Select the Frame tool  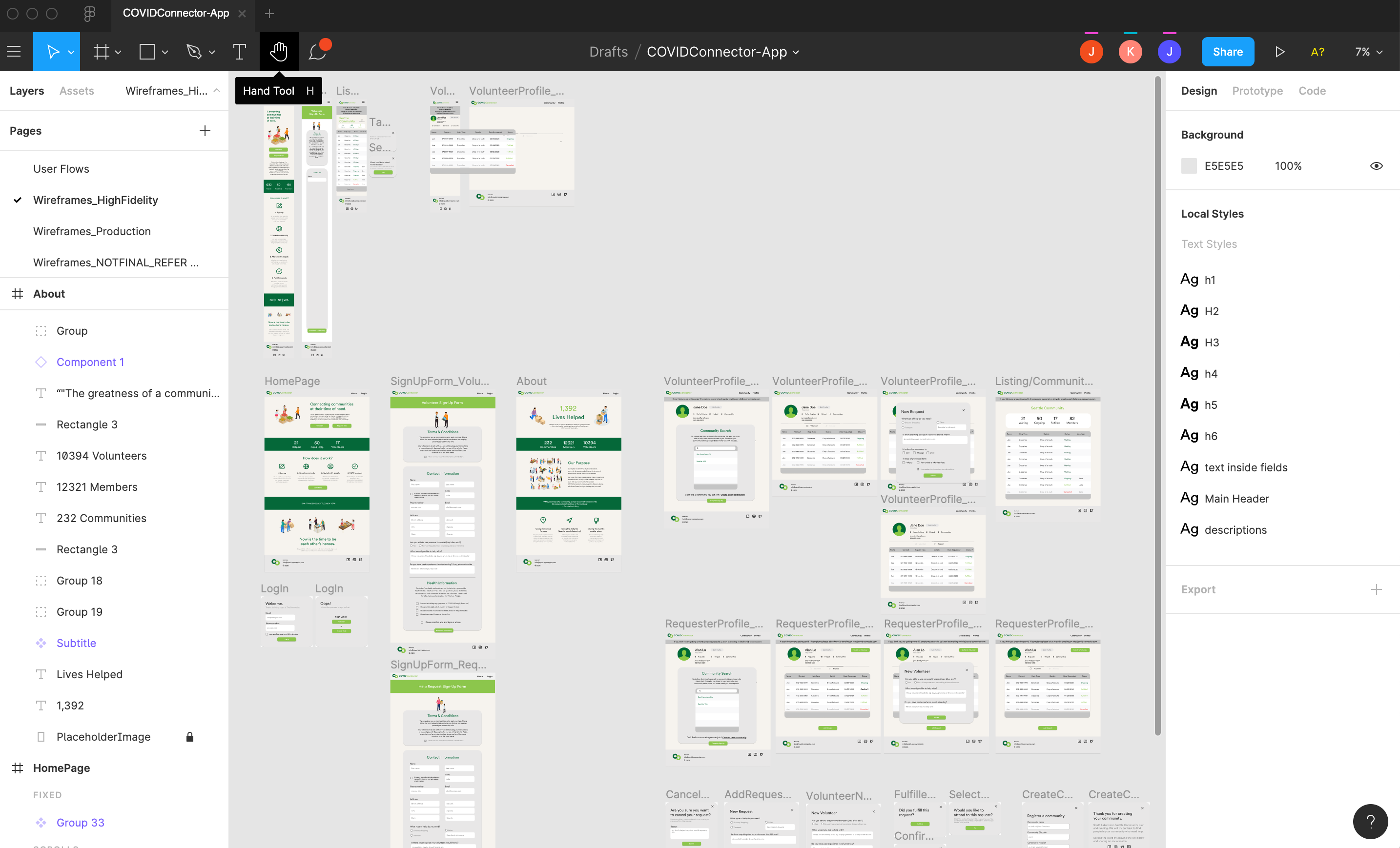point(101,52)
